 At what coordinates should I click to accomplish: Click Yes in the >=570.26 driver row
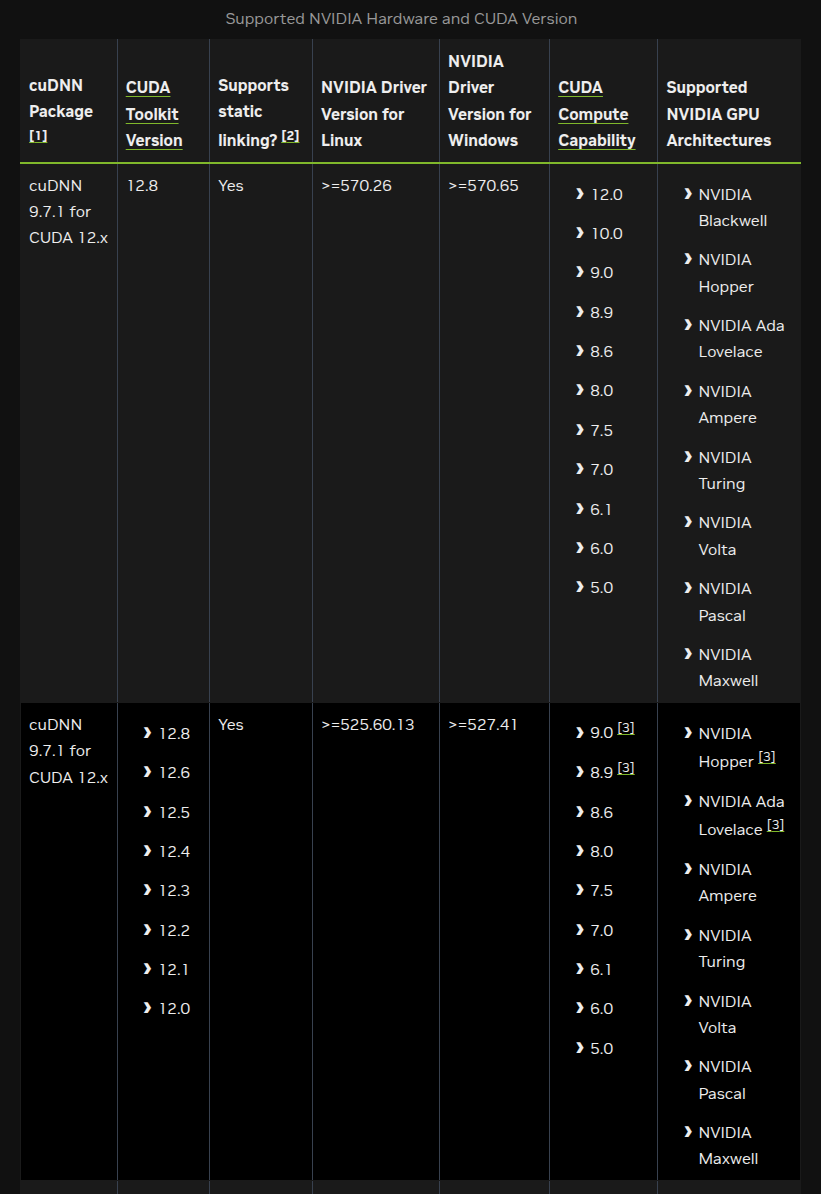pyautogui.click(x=231, y=186)
